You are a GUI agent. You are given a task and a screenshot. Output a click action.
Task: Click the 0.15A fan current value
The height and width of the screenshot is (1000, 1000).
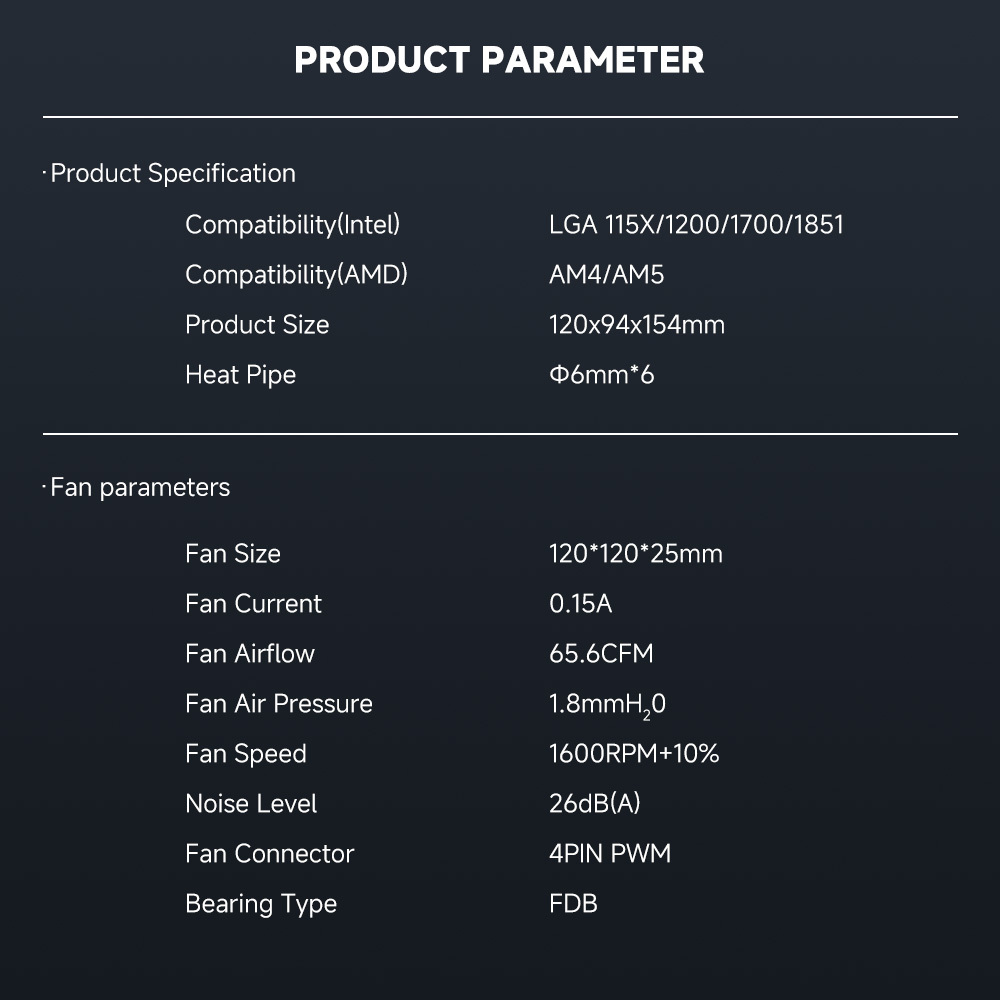580,603
